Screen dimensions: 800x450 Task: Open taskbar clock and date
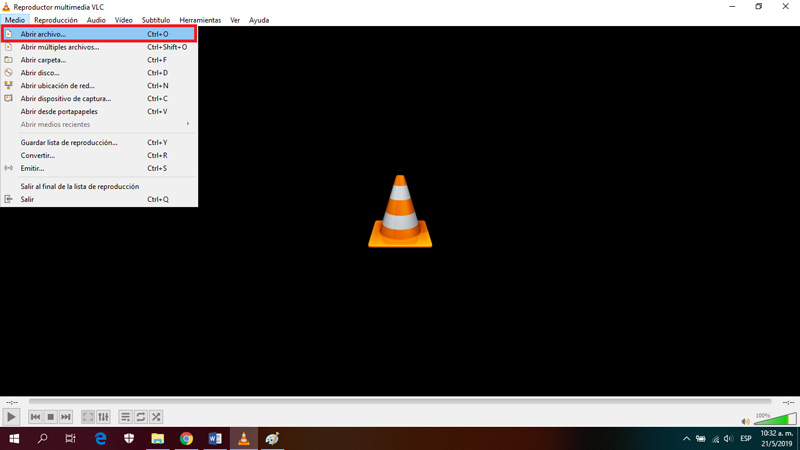pyautogui.click(x=777, y=439)
